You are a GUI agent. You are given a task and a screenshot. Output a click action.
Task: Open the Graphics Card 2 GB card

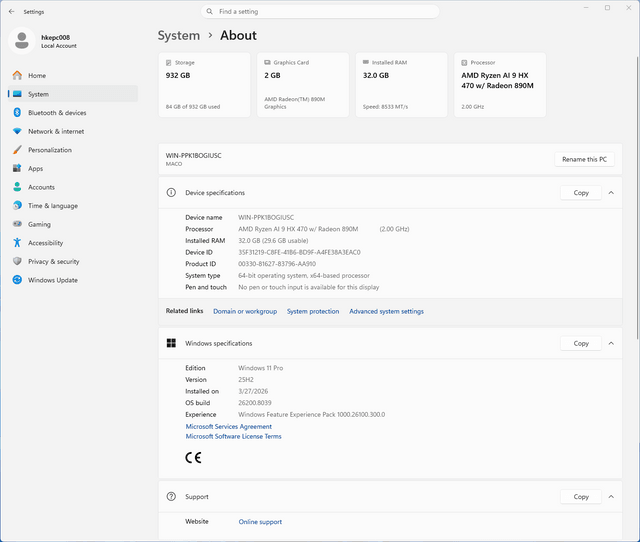tap(303, 85)
